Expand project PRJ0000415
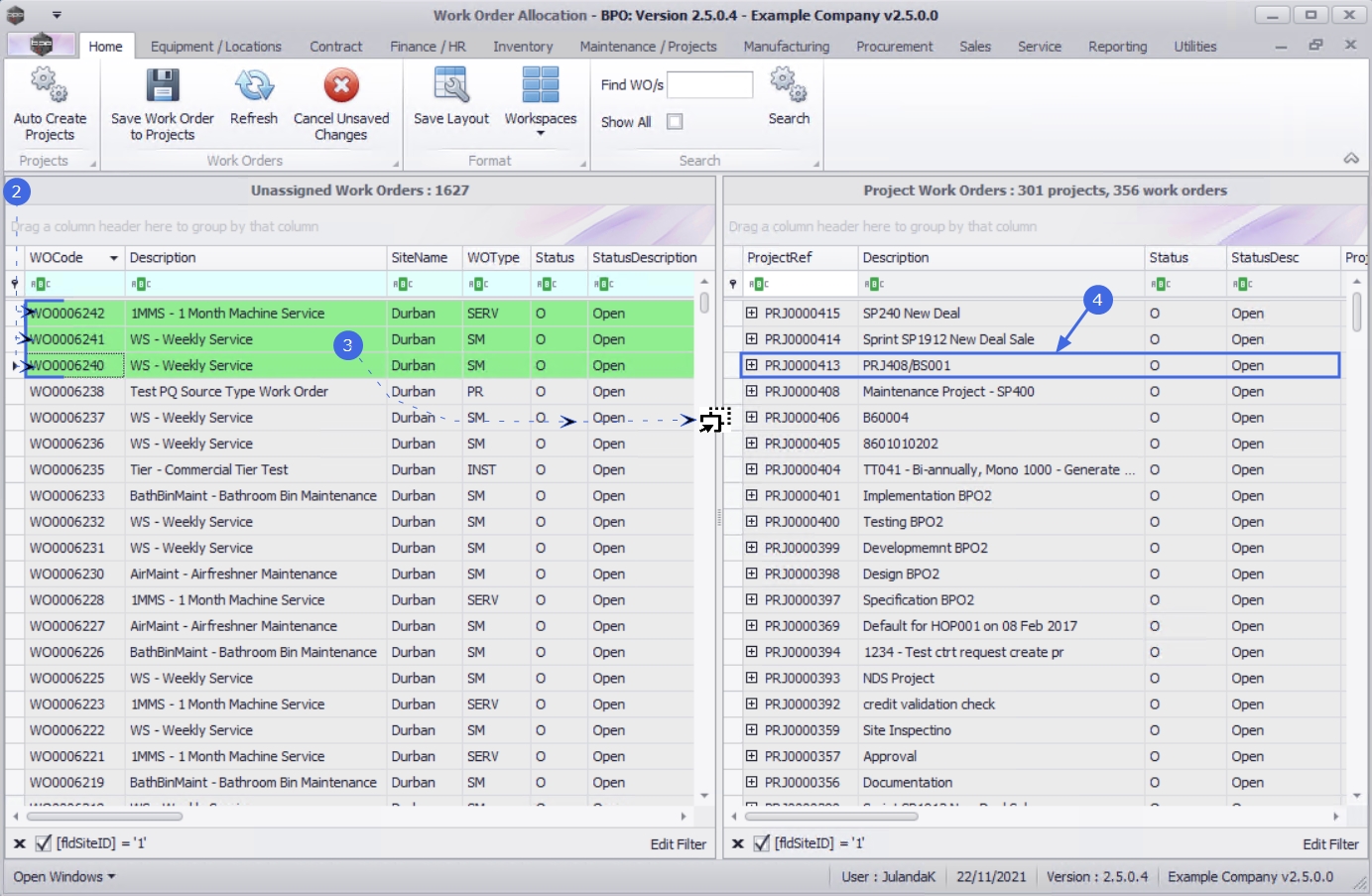This screenshot has width=1372, height=896. (752, 313)
